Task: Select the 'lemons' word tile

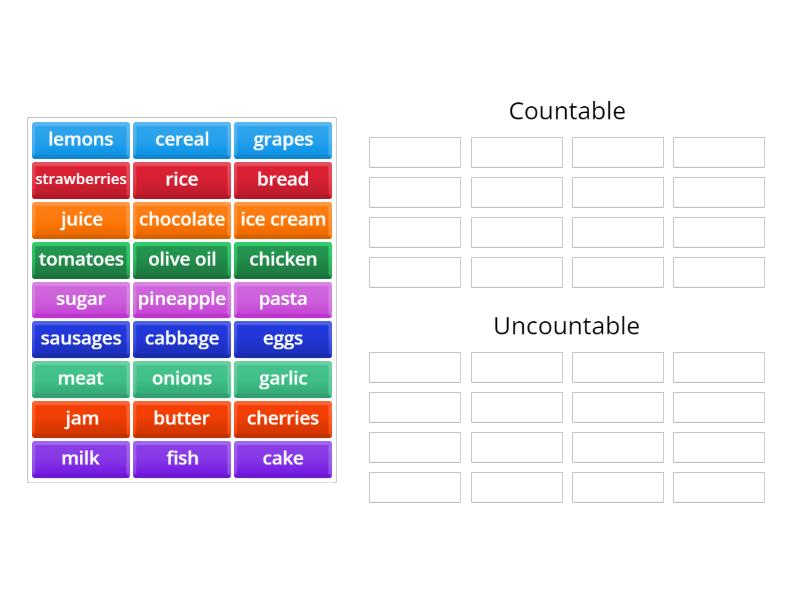Action: point(80,140)
